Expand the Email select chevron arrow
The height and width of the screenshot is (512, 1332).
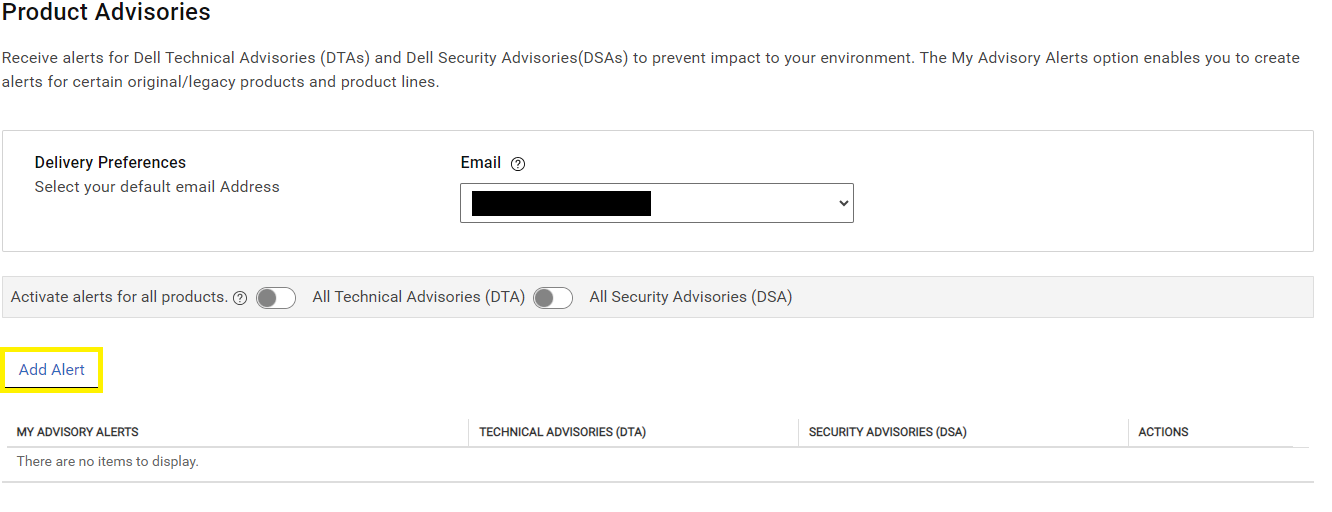coord(843,203)
